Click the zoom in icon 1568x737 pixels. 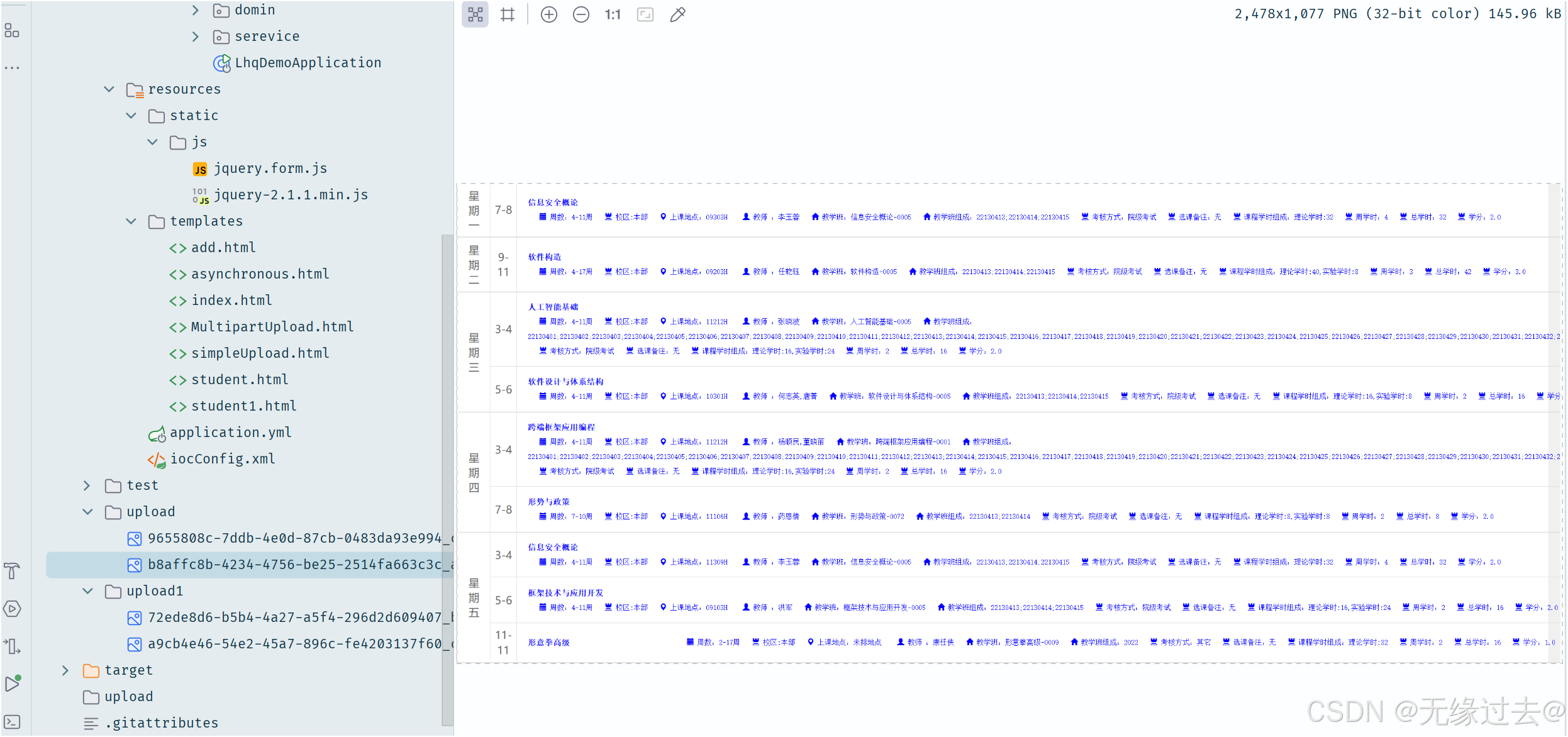tap(549, 14)
